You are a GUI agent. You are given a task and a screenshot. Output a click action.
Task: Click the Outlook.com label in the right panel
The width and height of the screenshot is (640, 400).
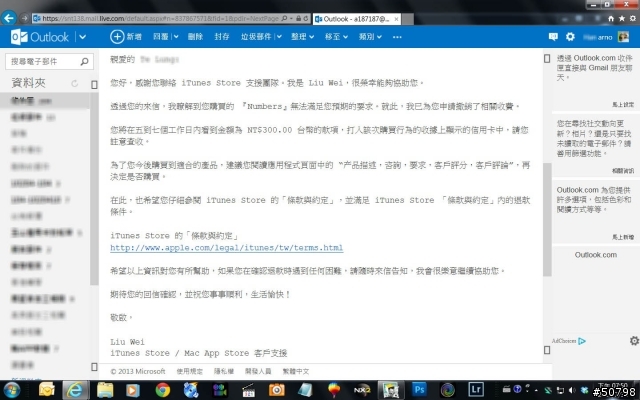596,255
